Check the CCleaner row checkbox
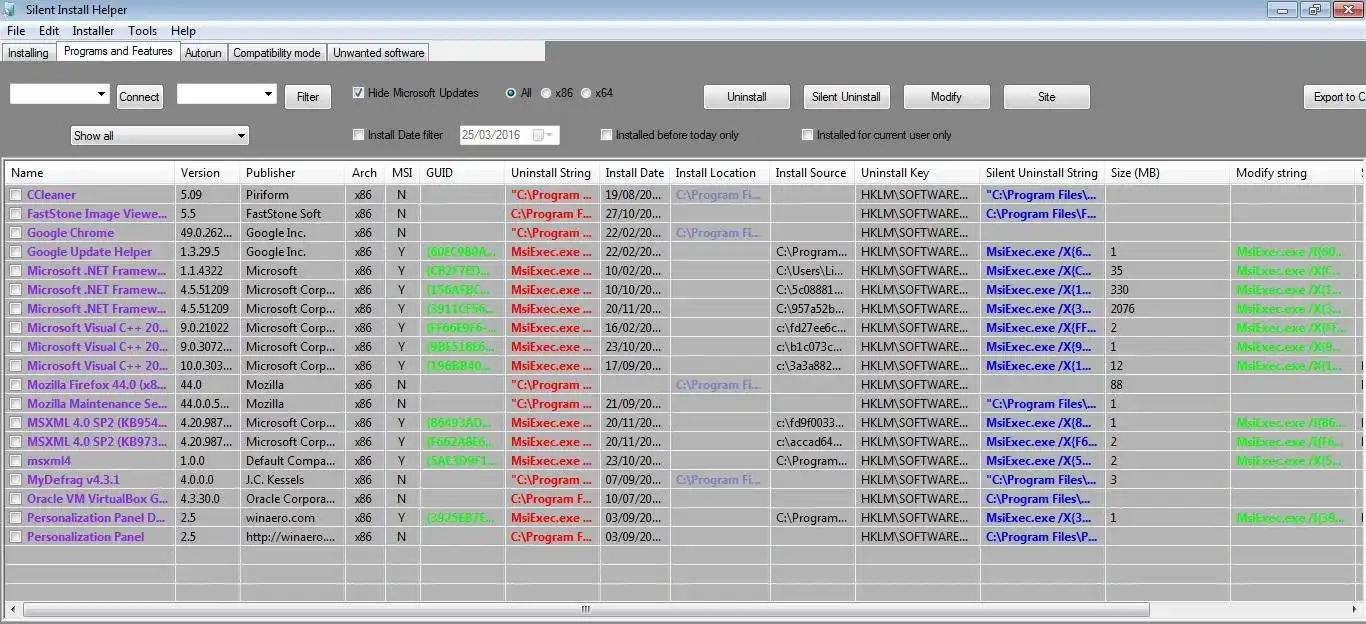Viewport: 1366px width, 624px height. click(x=15, y=195)
